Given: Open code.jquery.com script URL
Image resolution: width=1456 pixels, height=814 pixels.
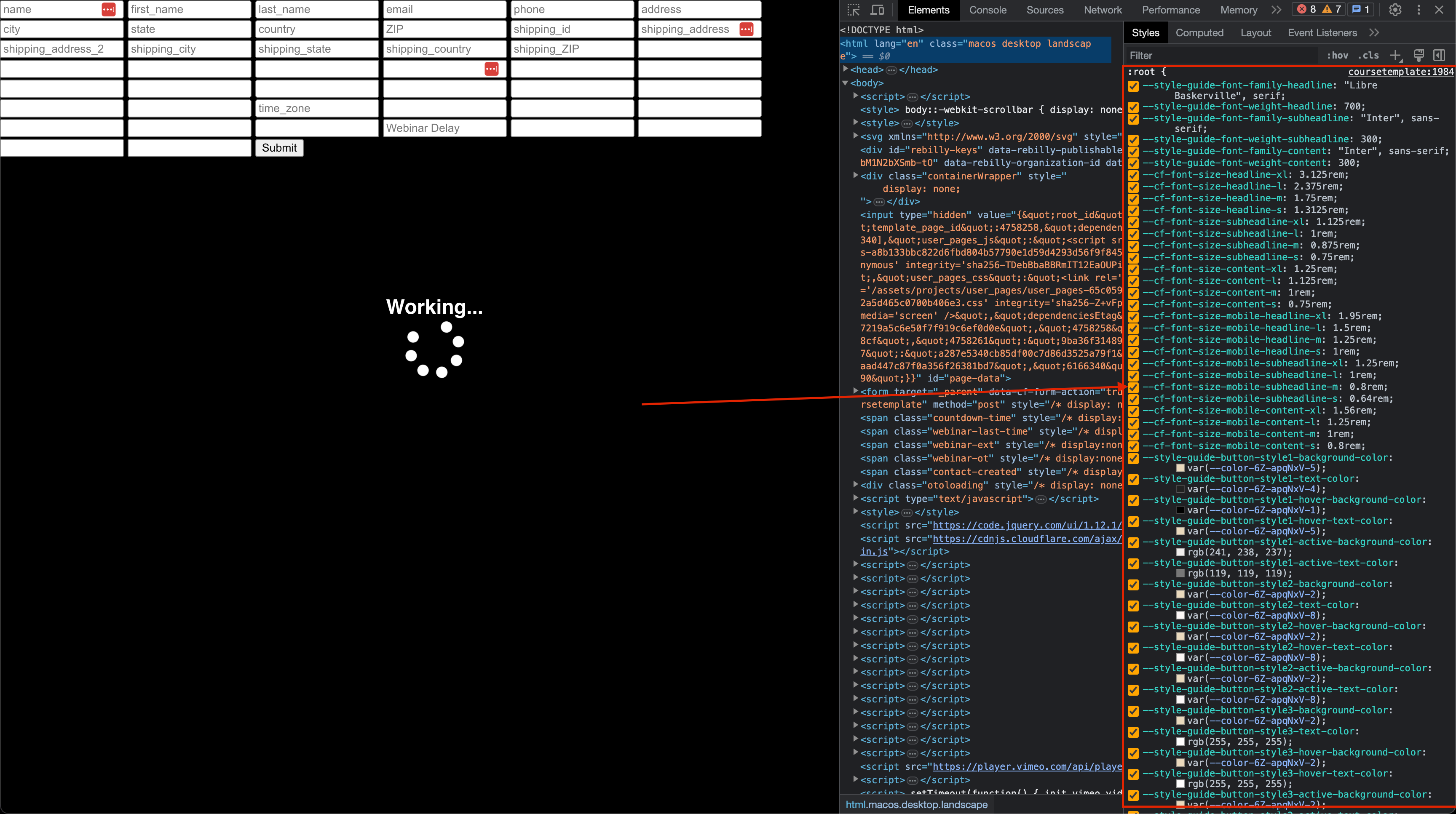Looking at the screenshot, I should (1027, 526).
